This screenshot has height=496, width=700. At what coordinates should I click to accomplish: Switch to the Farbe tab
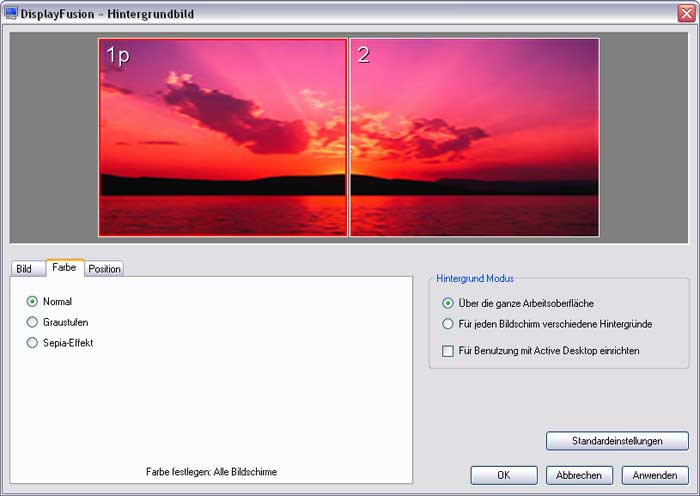coord(64,267)
